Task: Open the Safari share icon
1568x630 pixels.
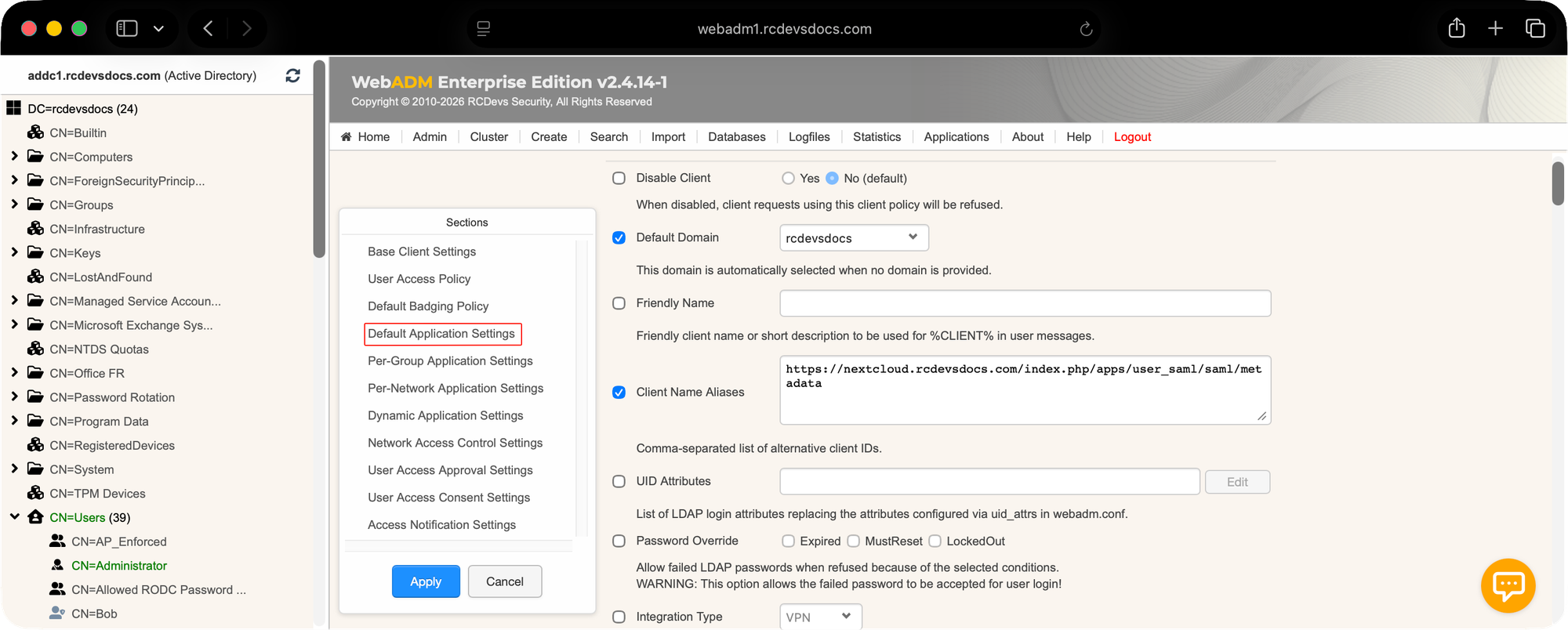Action: (1457, 28)
